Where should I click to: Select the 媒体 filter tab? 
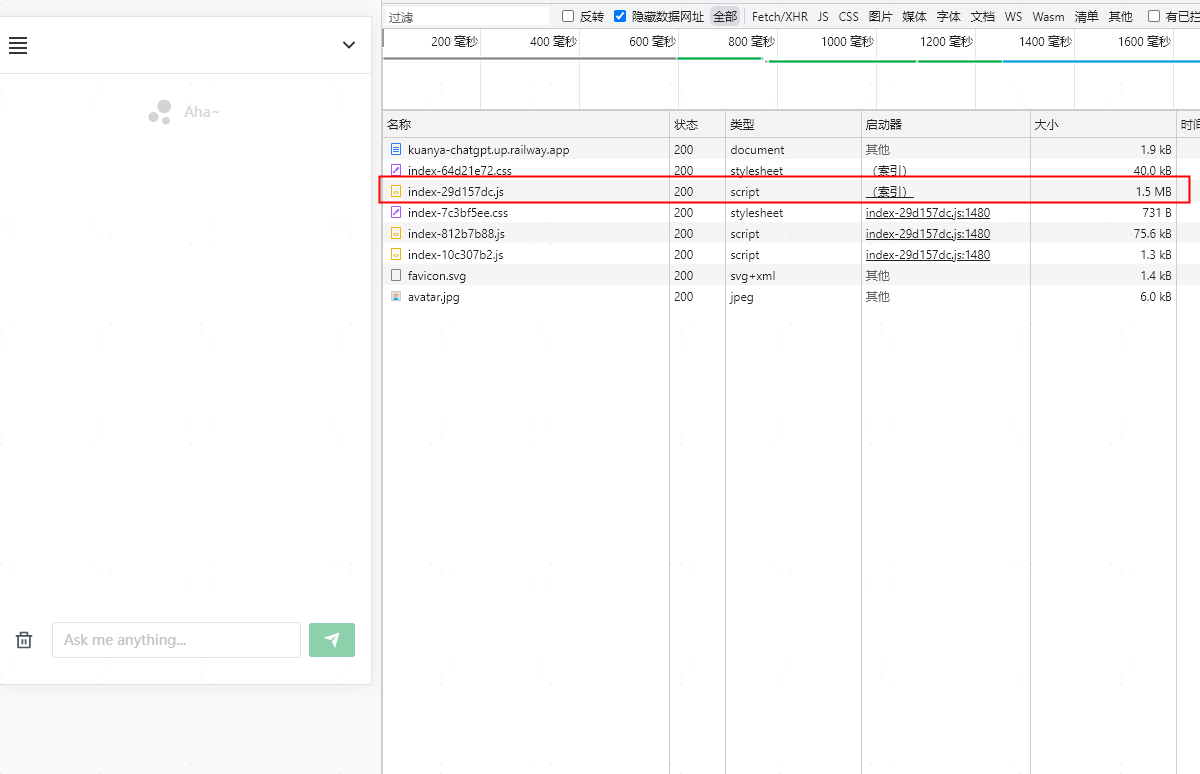click(x=915, y=17)
